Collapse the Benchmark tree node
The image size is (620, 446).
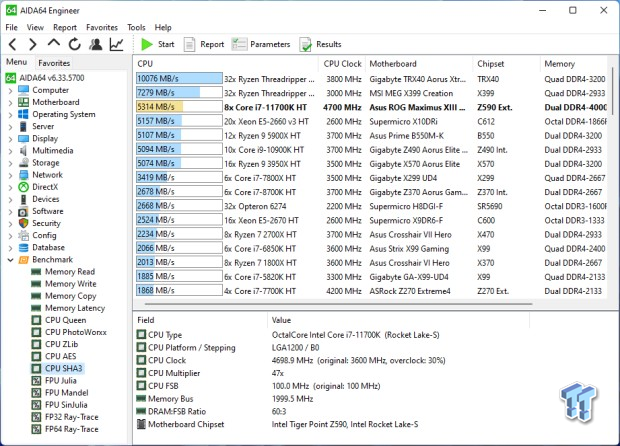coord(11,260)
